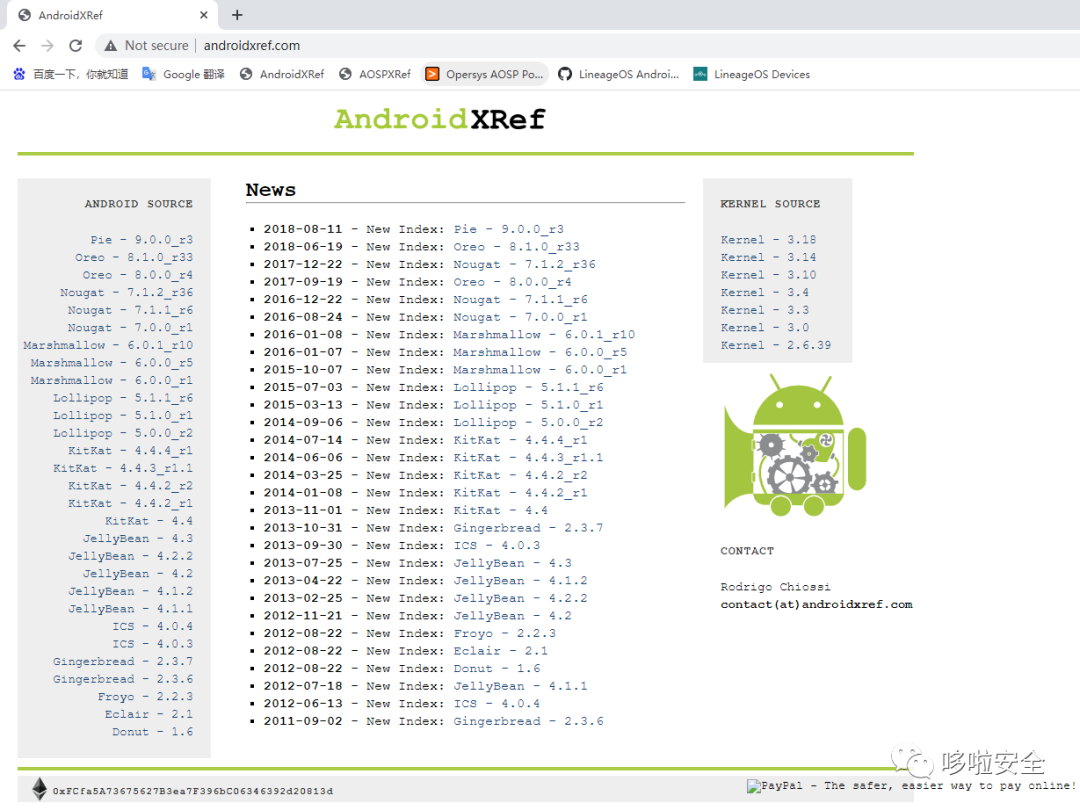
Task: Click News link KitKat - 4.4.2_r2
Action: (x=521, y=475)
